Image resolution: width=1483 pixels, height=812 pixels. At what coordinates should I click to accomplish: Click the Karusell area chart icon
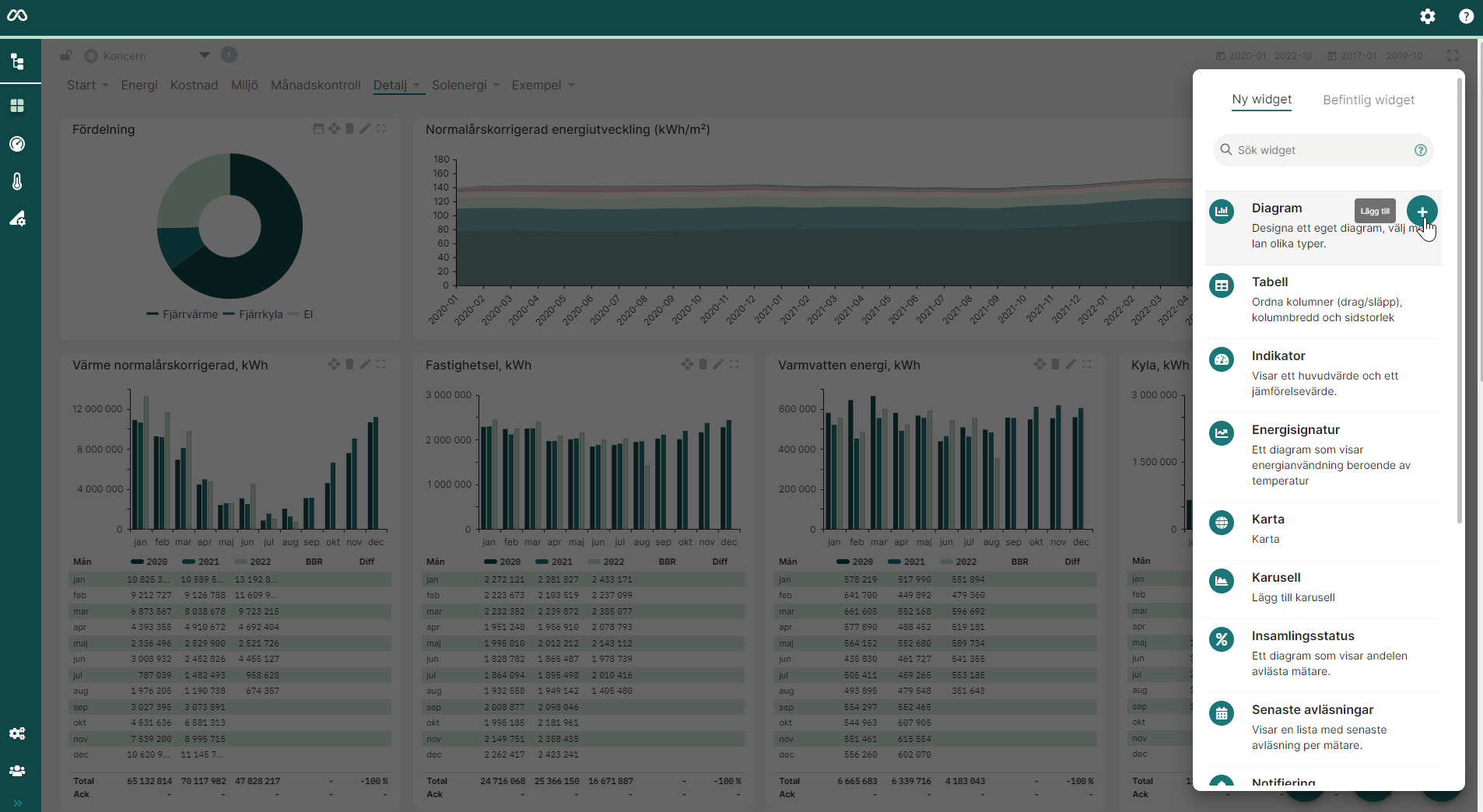(1222, 581)
